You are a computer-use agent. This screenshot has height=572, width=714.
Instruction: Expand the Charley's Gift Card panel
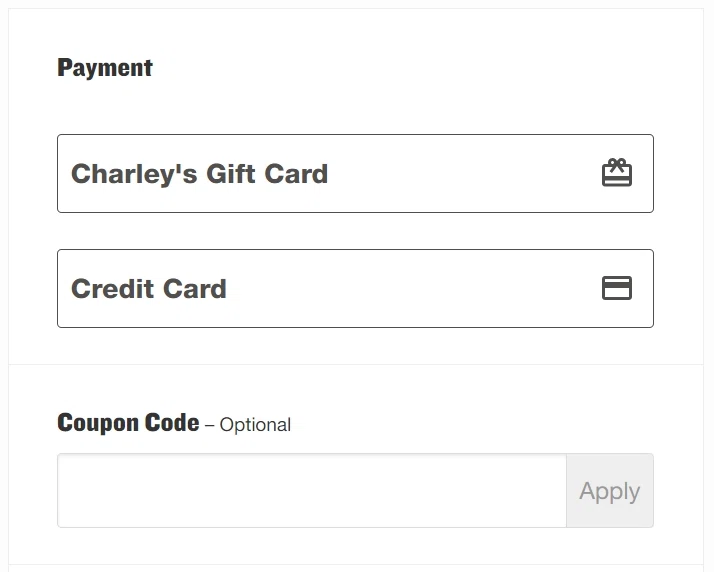pos(355,173)
